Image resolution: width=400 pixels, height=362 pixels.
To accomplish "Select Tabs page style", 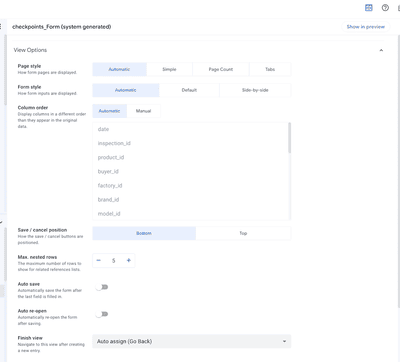I will [270, 69].
